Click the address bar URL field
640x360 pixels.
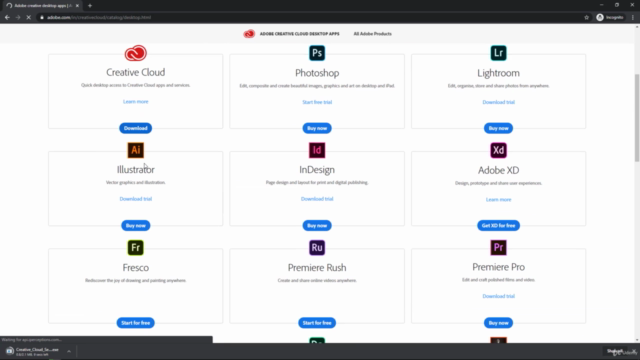tap(310, 18)
